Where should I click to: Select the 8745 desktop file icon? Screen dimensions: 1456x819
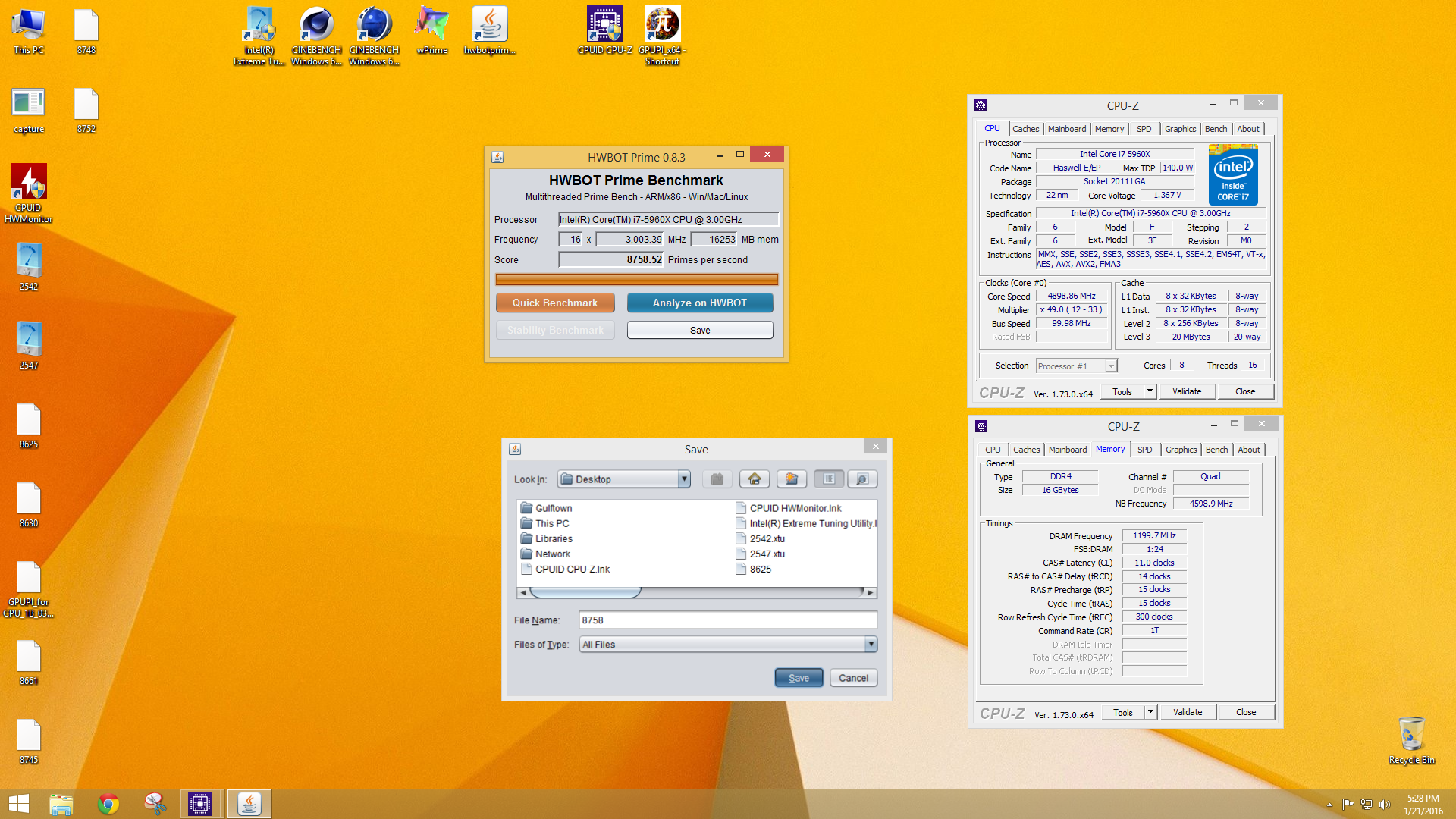29,741
